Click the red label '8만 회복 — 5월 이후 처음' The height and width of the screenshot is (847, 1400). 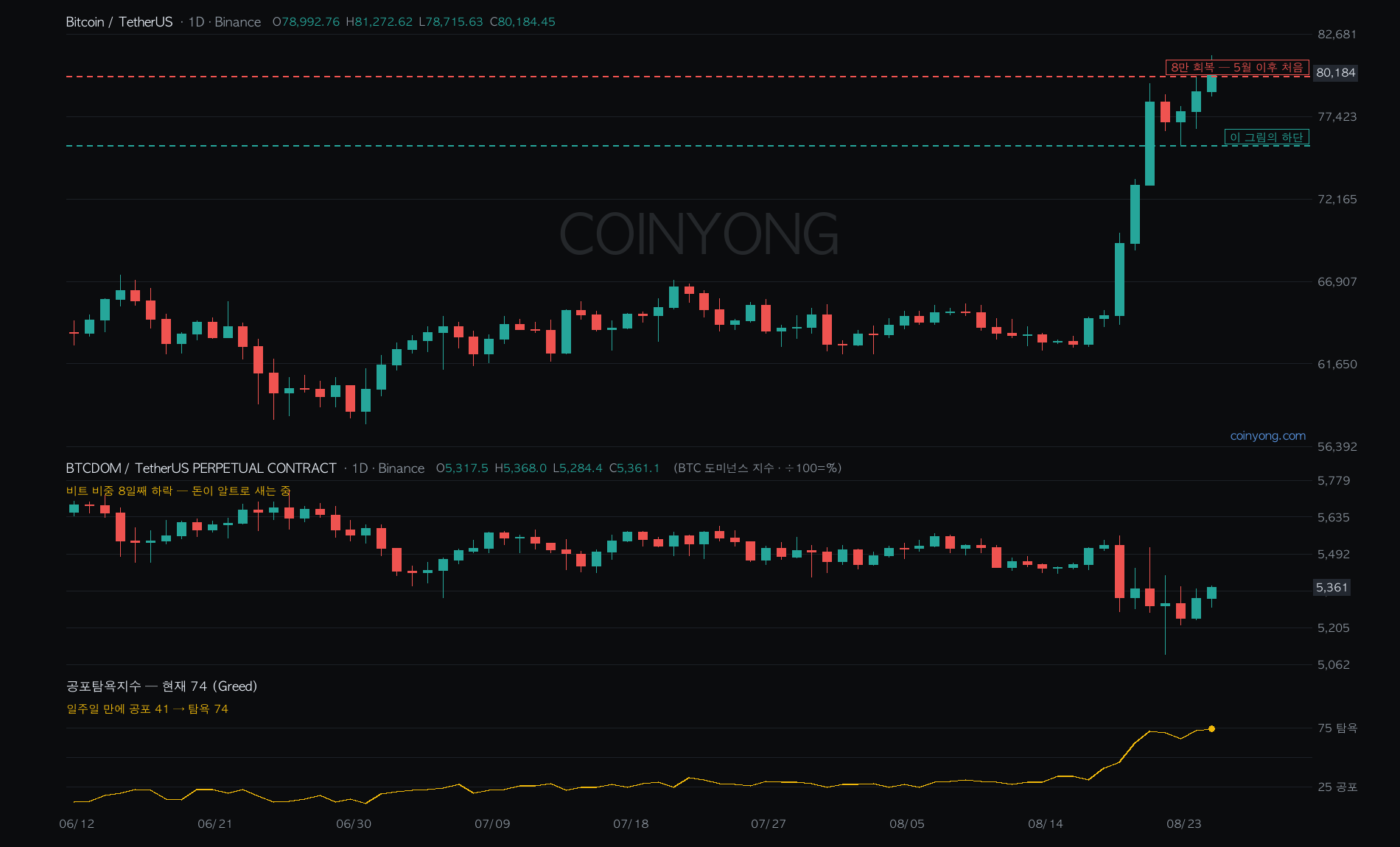pos(1237,67)
